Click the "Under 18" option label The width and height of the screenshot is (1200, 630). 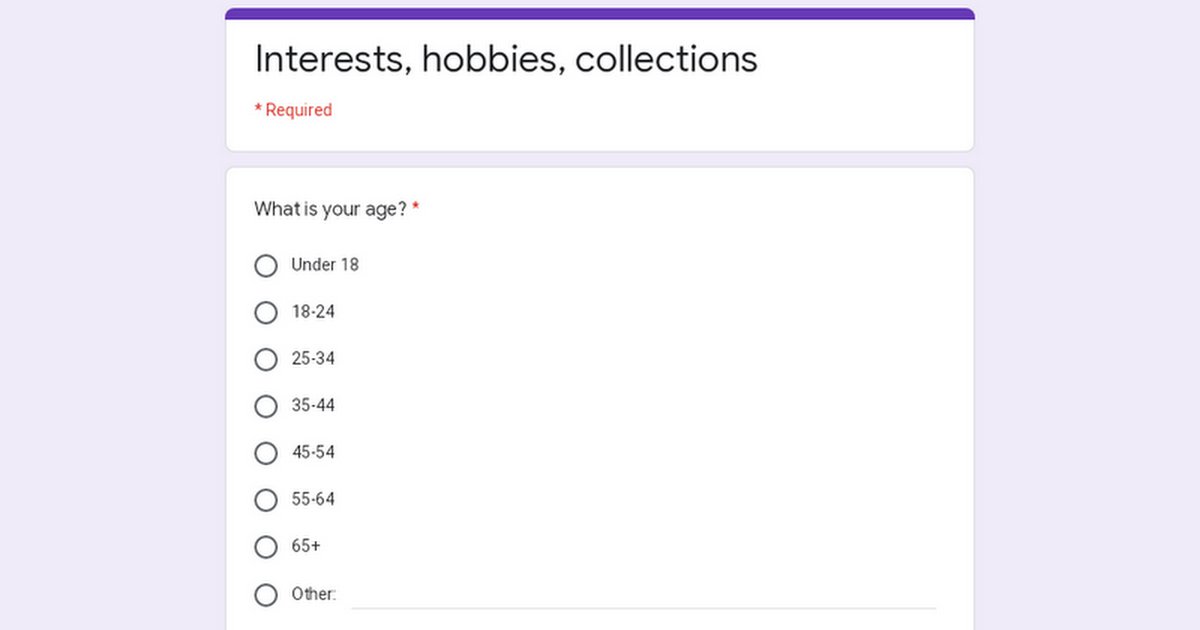click(x=325, y=265)
